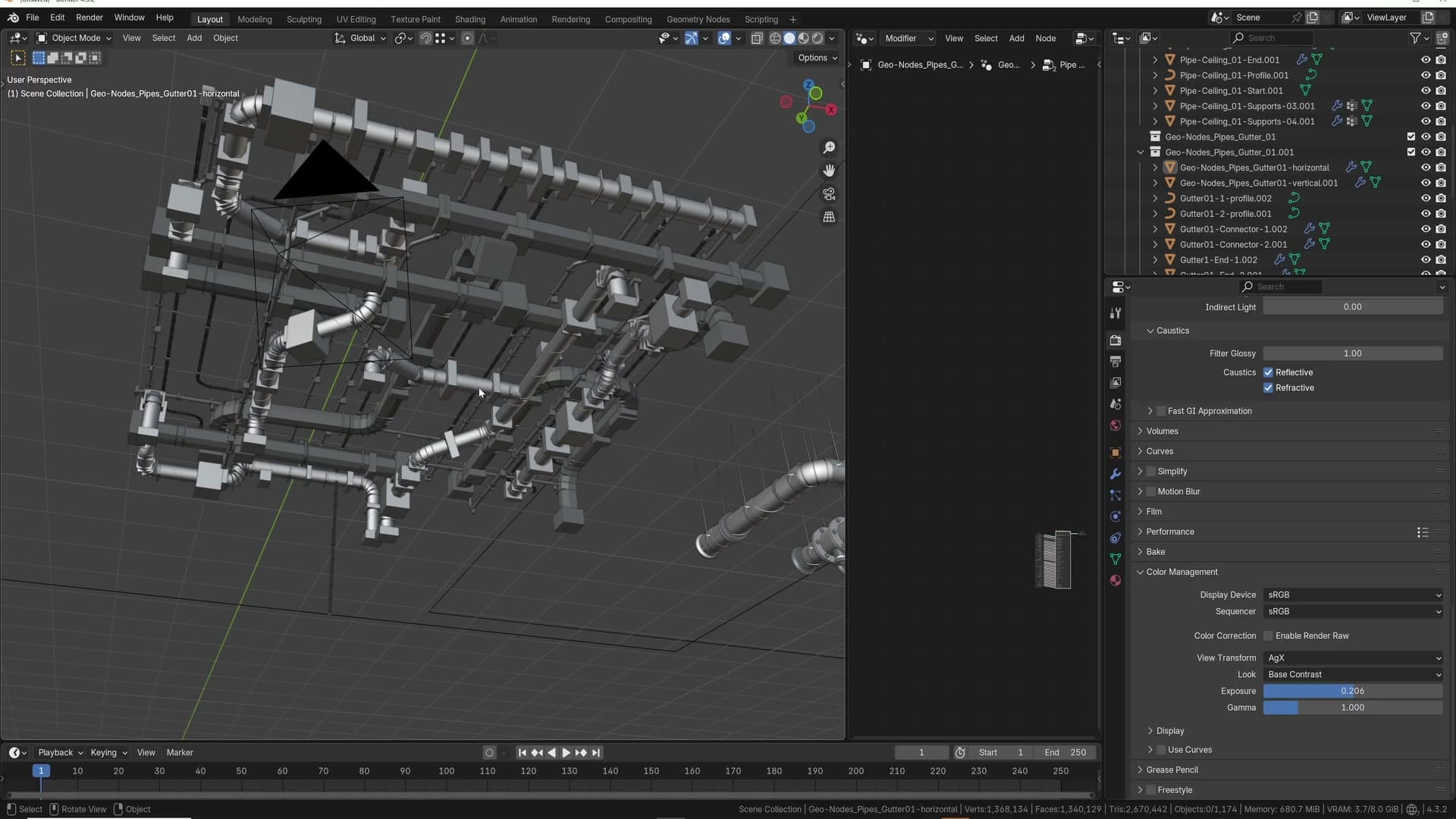Image resolution: width=1456 pixels, height=819 pixels.
Task: Open the World properties tab
Action: (1116, 425)
